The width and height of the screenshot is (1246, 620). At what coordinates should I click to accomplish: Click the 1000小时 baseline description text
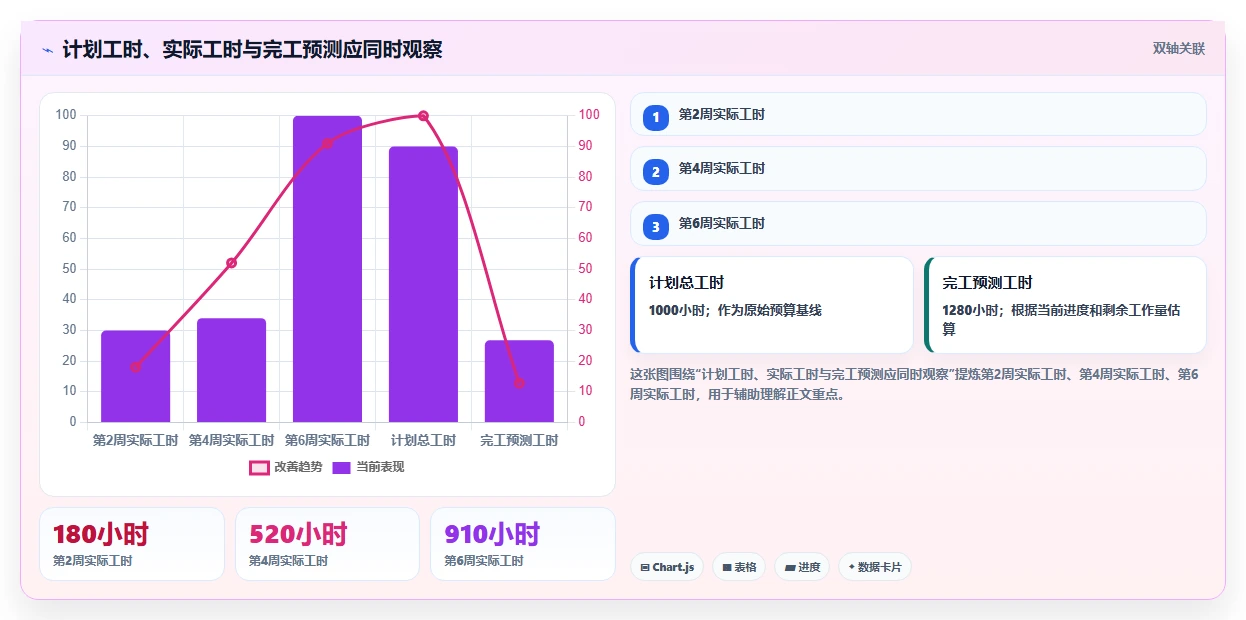[x=735, y=311]
